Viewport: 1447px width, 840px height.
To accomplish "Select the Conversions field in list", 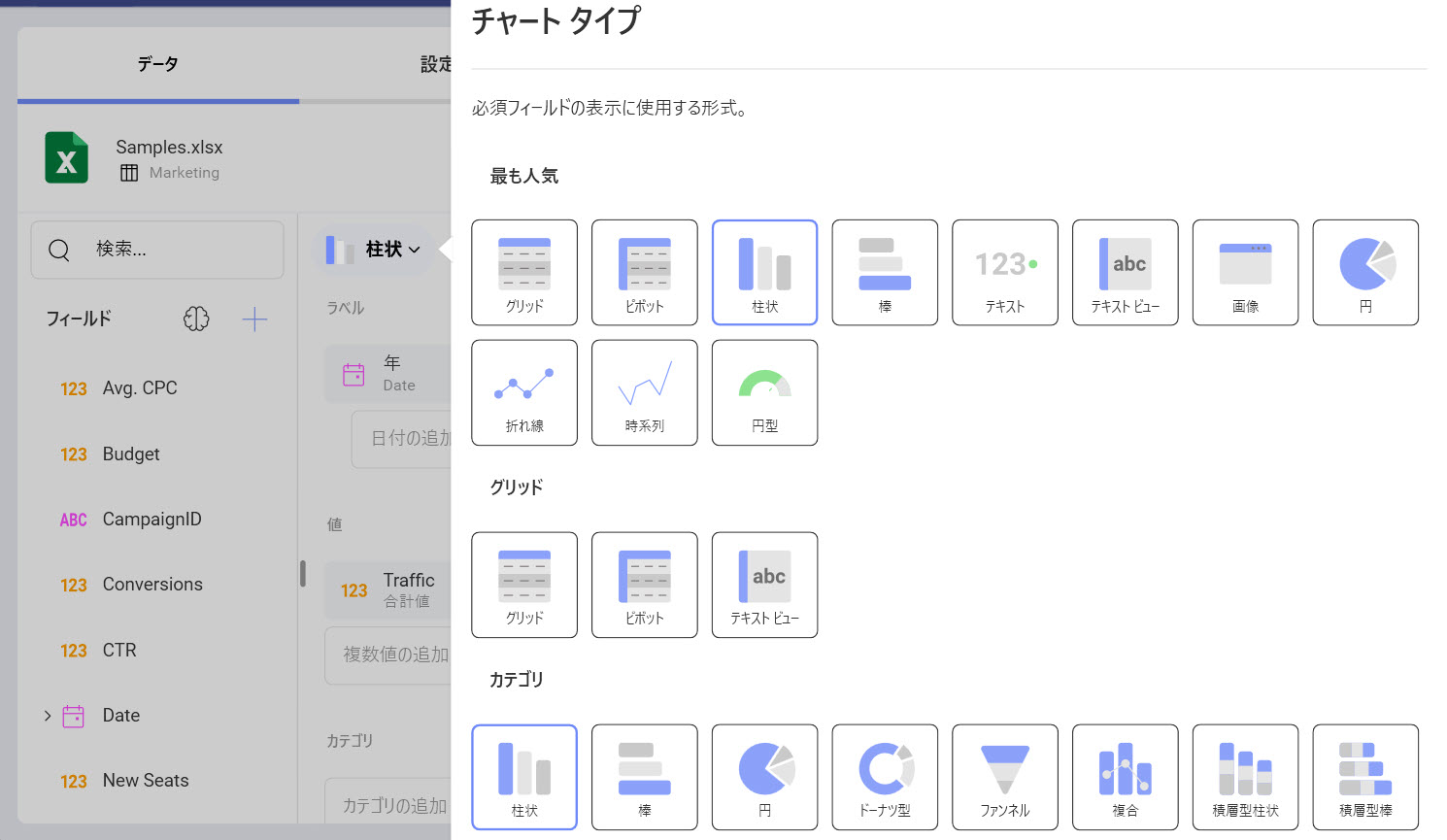I will (152, 585).
